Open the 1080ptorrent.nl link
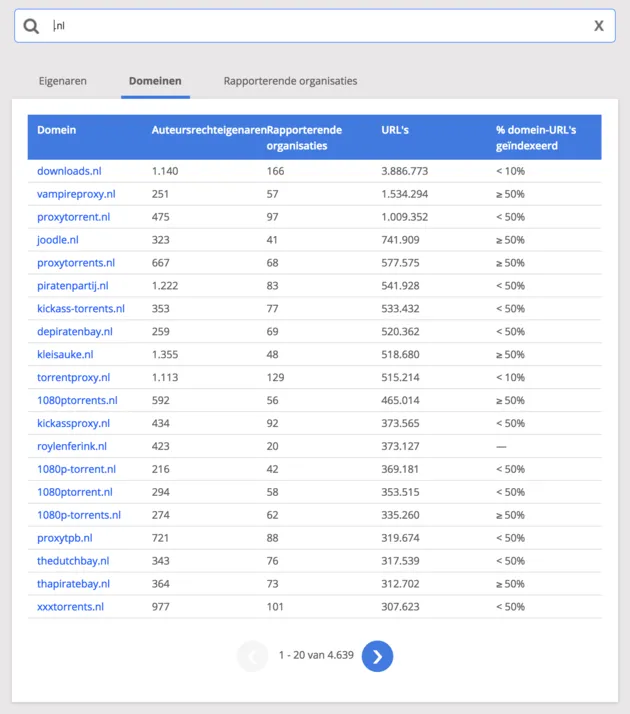 [75, 492]
